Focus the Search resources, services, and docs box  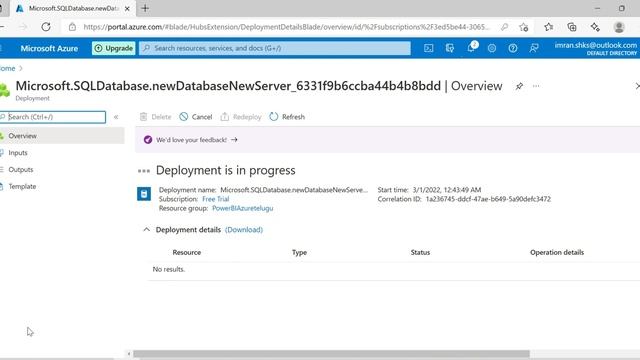click(275, 48)
